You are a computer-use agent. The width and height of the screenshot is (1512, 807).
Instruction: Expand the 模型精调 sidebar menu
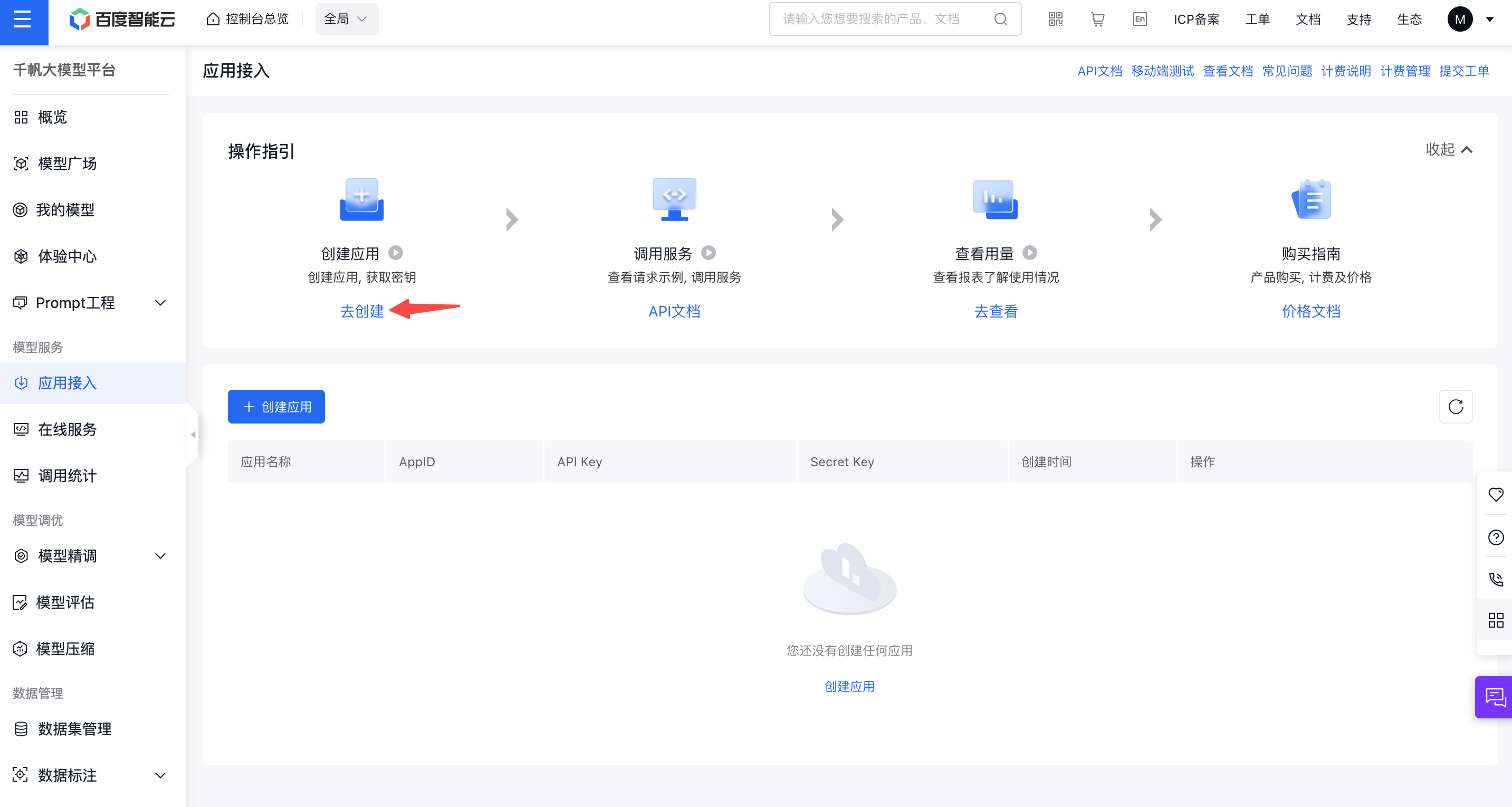pos(160,556)
